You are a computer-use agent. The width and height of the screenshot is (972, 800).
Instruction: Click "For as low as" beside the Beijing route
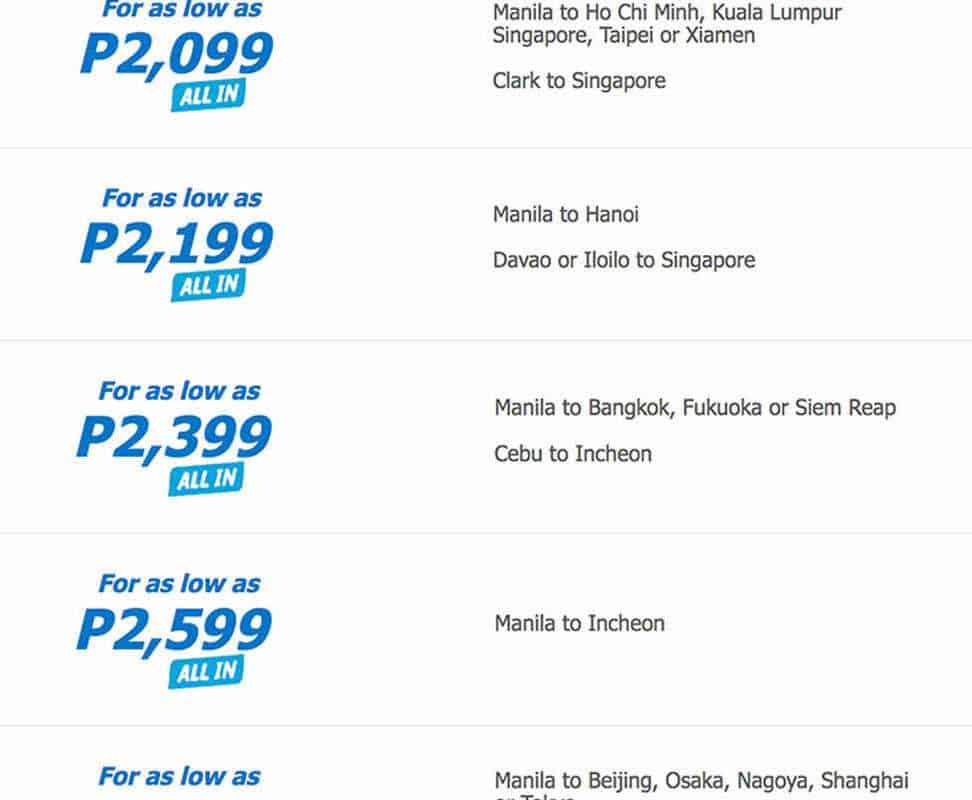[179, 776]
